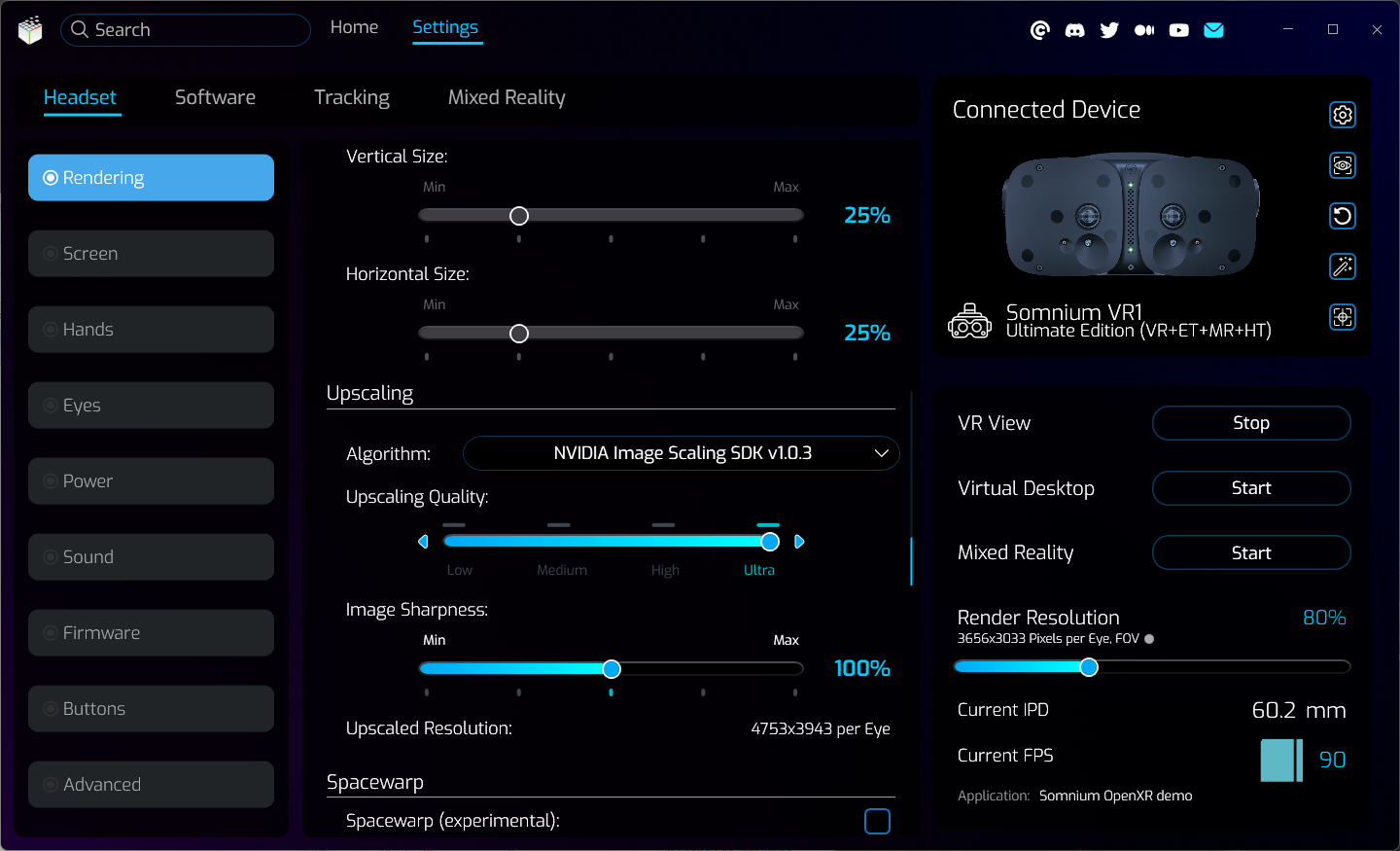Open device settings gear icon
Image resolution: width=1400 pixels, height=851 pixels.
[1343, 115]
